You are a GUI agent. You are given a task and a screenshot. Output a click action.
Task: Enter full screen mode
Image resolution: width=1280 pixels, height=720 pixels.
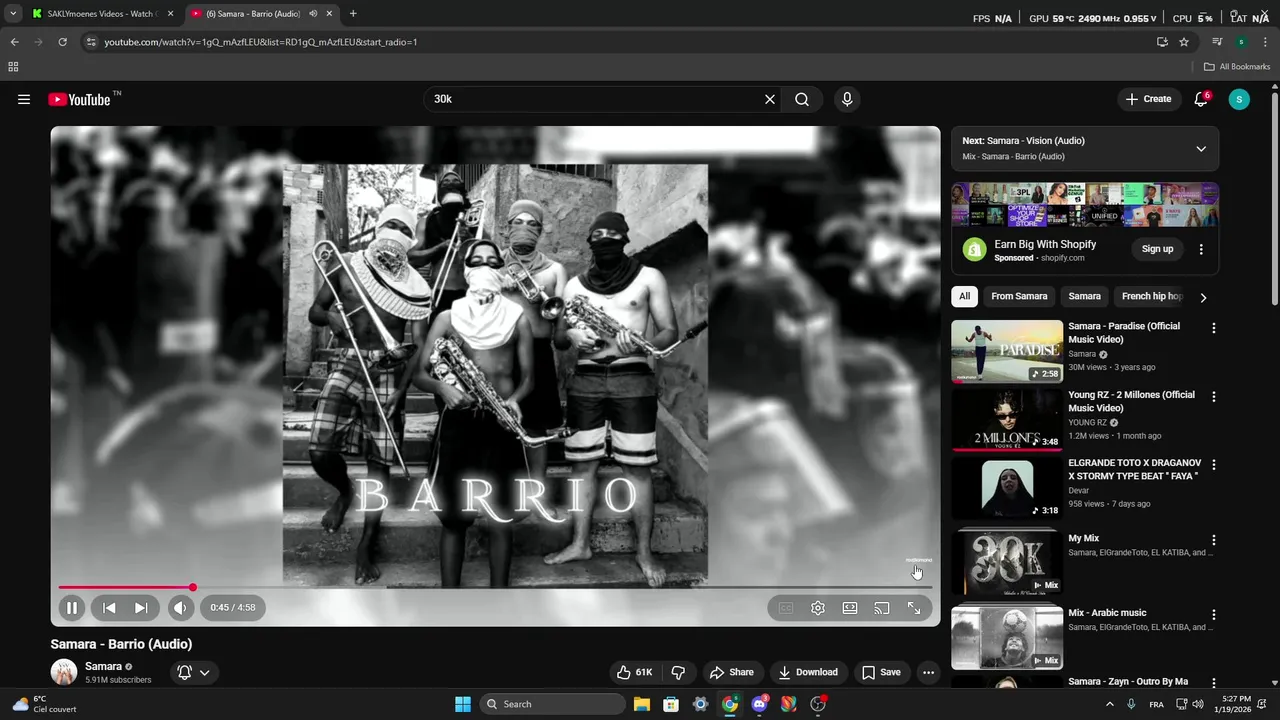click(x=914, y=608)
